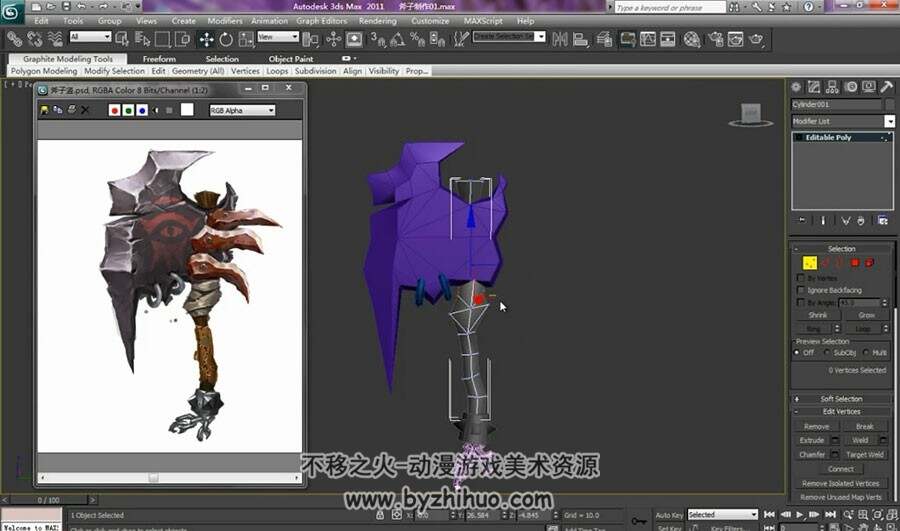The width and height of the screenshot is (900, 531).
Task: Check the By Vertex checkbox
Action: [801, 278]
